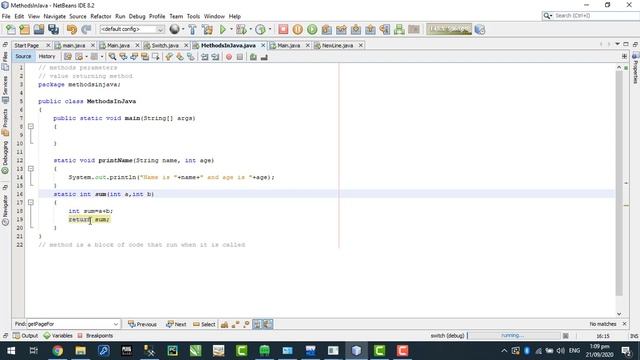Switch editor to History view
Image resolution: width=640 pixels, height=360 pixels.
pos(47,56)
